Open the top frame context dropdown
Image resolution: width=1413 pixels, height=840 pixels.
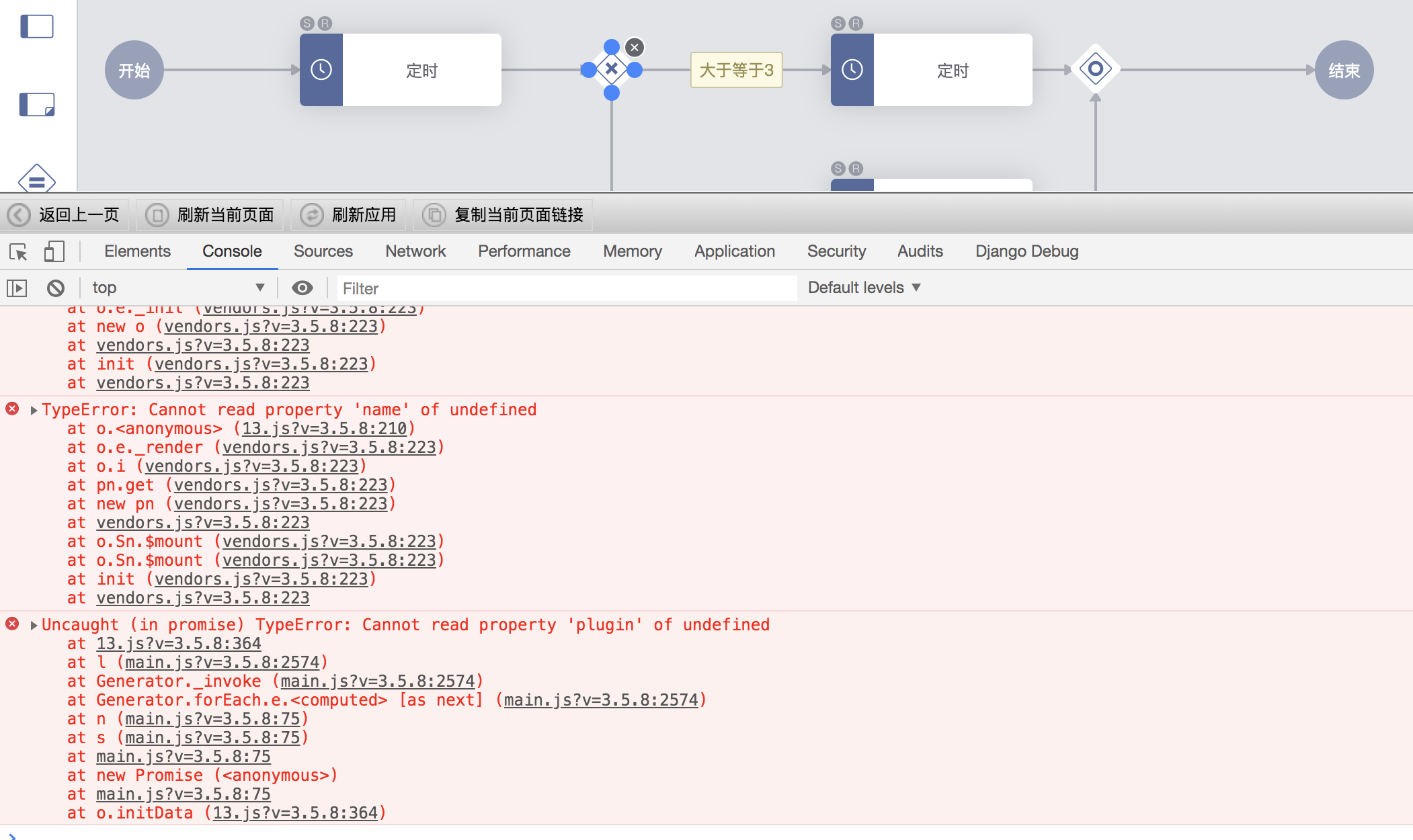(177, 287)
